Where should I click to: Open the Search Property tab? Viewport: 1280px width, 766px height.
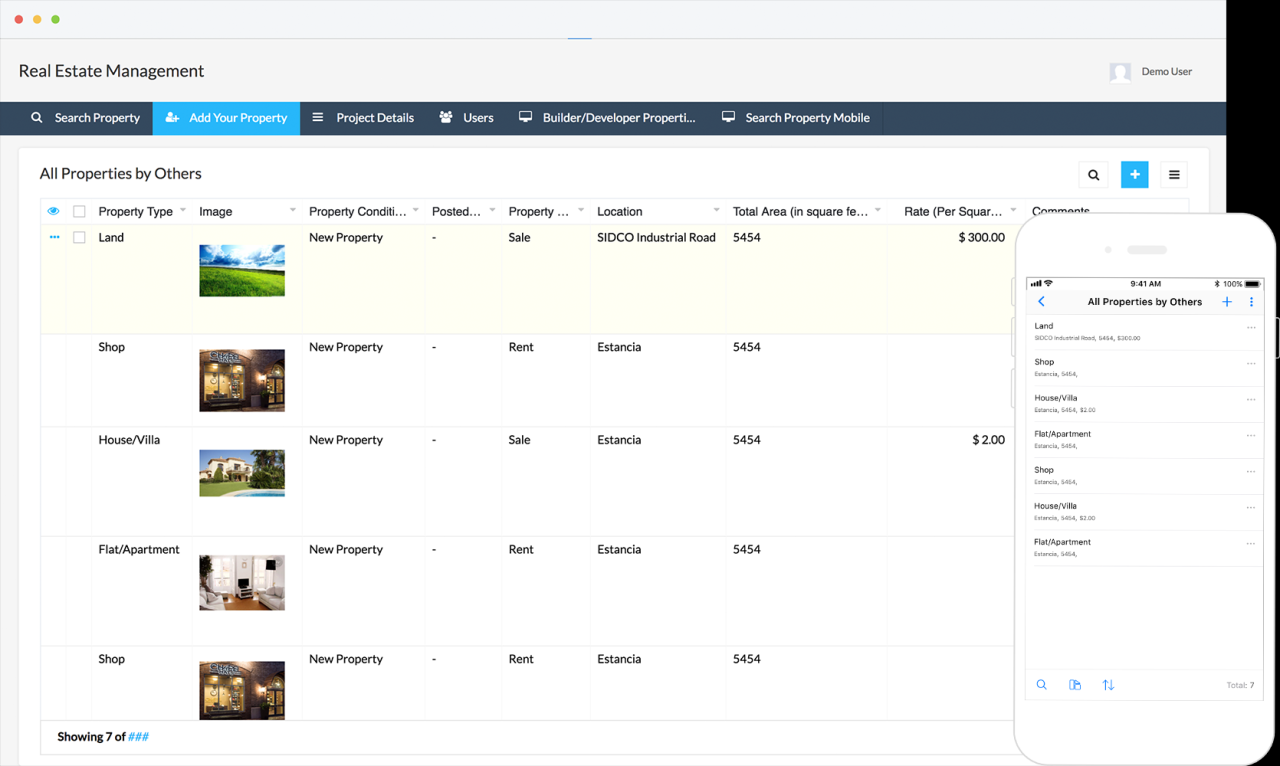point(85,118)
